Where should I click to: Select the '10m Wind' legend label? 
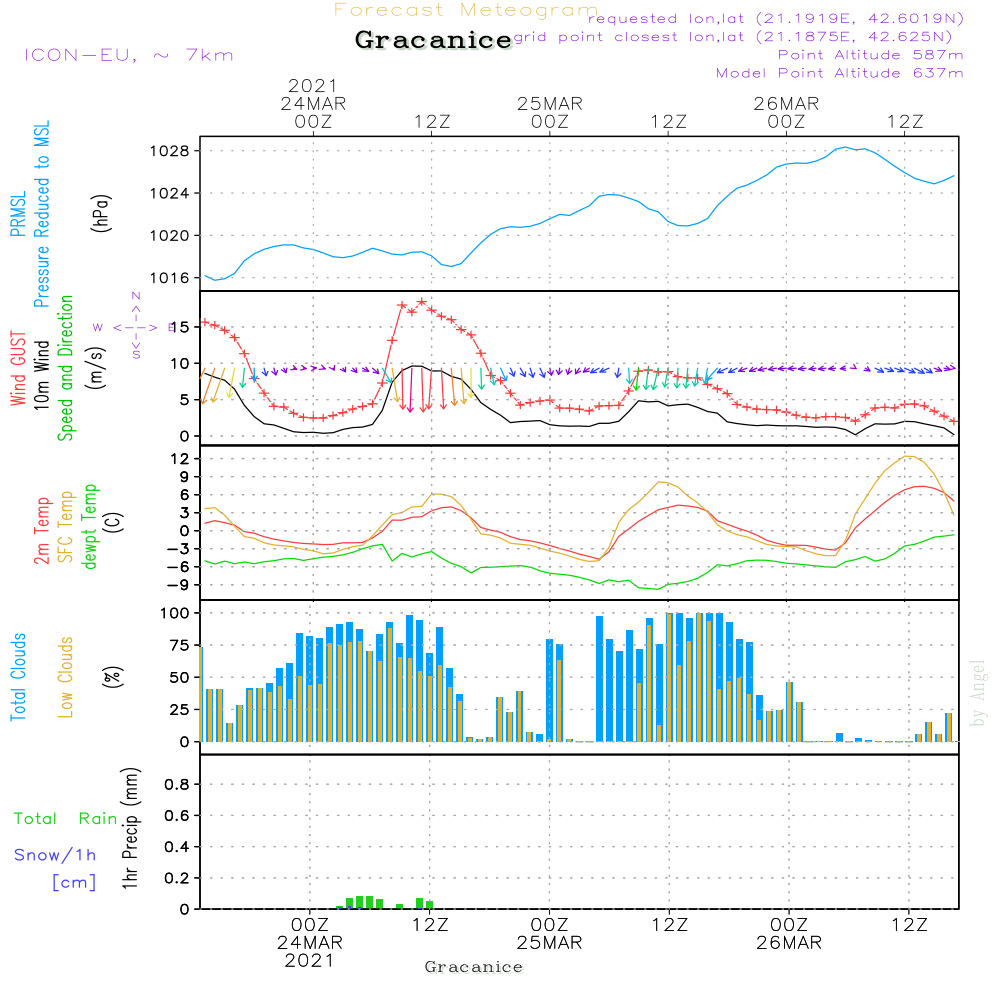click(41, 375)
